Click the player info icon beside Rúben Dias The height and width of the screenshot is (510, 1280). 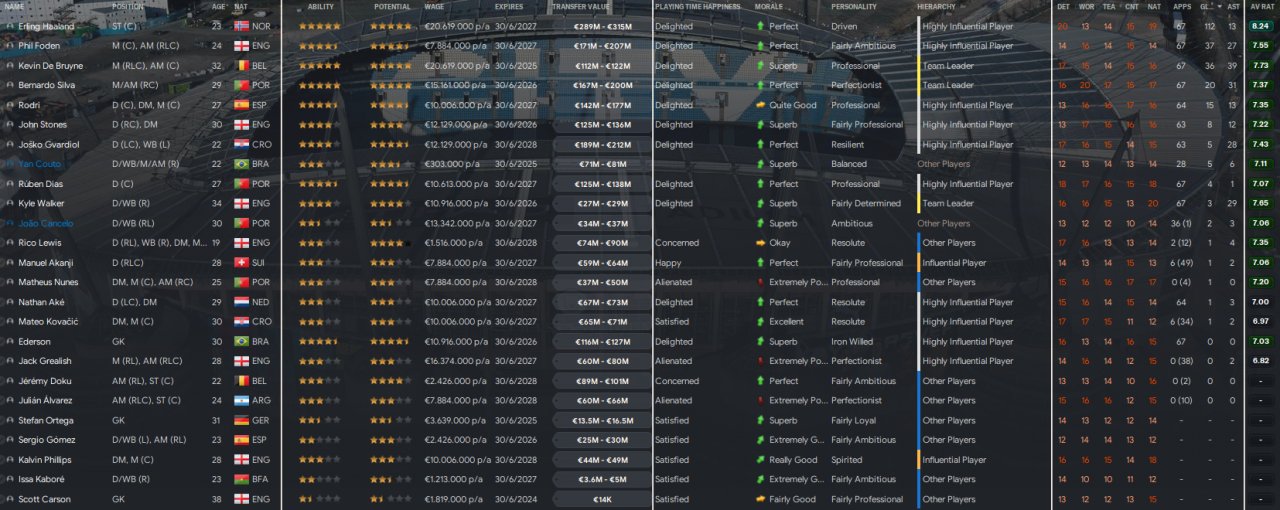[9, 184]
